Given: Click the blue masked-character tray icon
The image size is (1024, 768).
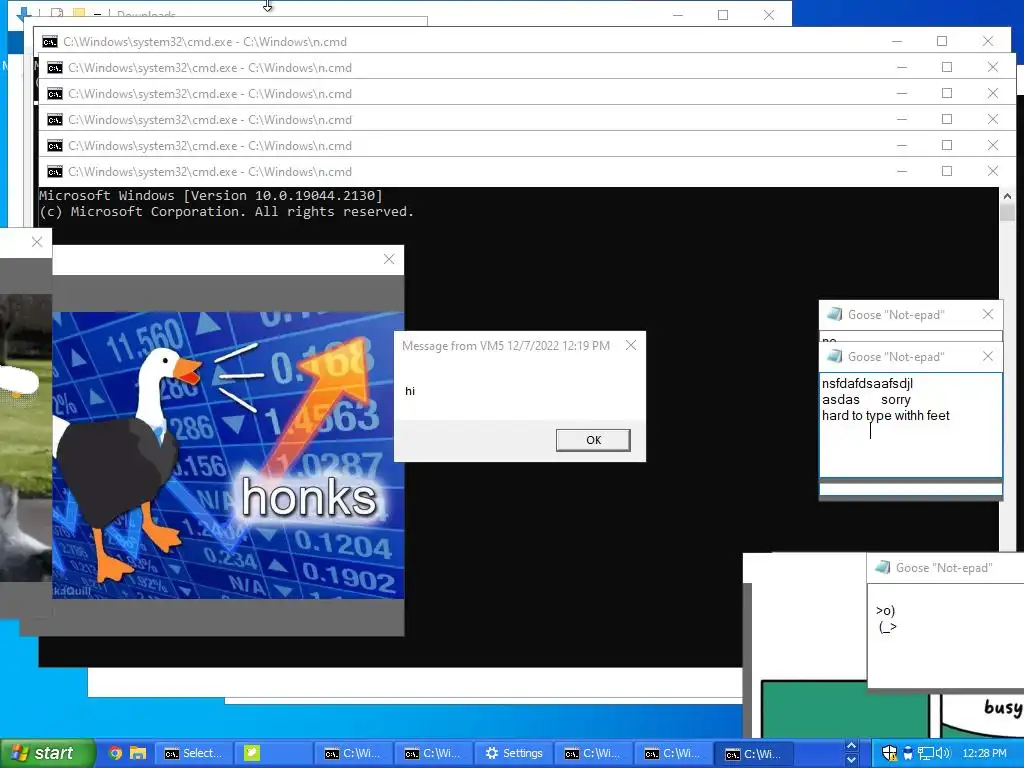Looking at the screenshot, I should [907, 753].
